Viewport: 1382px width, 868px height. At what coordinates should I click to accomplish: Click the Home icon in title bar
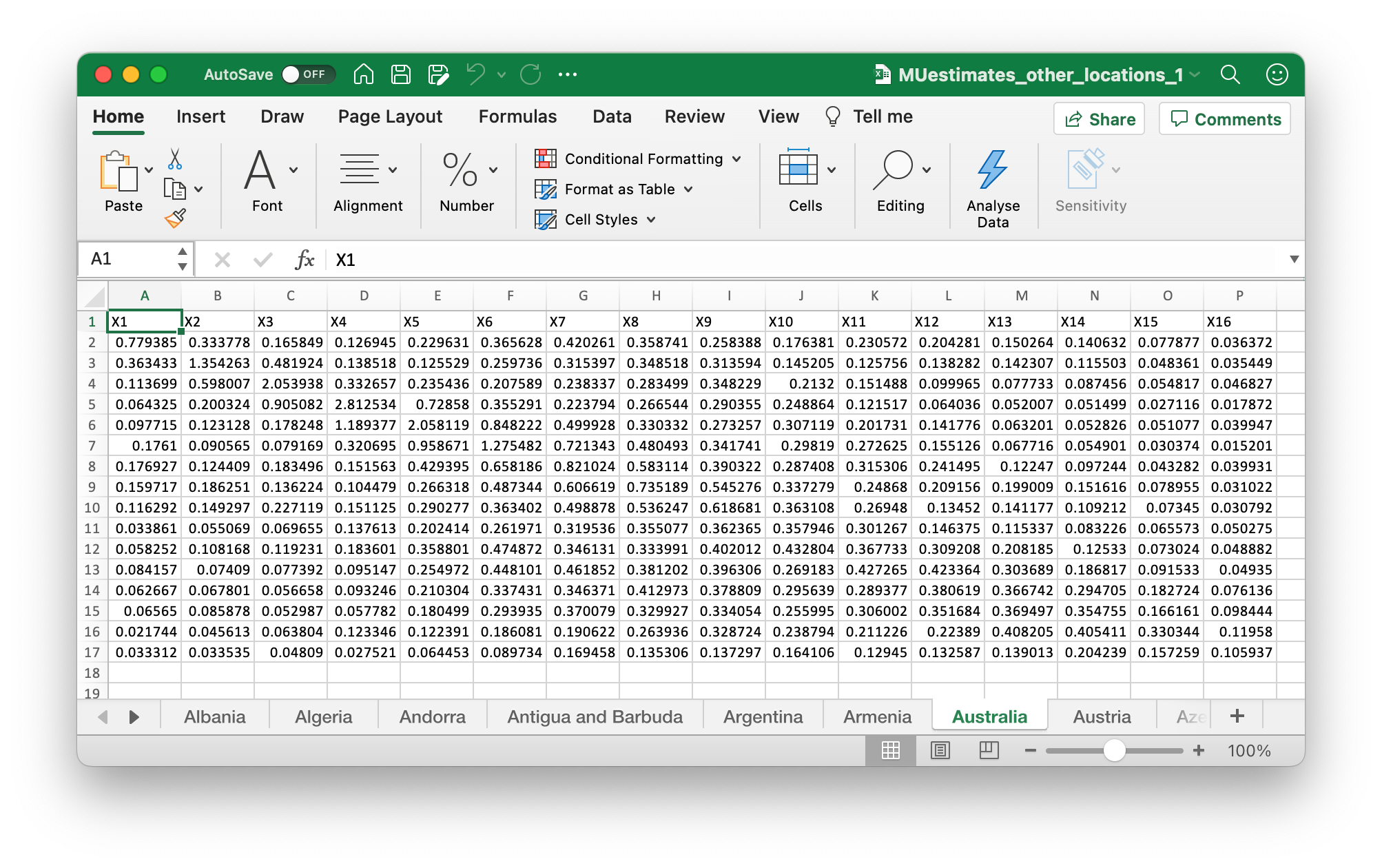[x=364, y=74]
